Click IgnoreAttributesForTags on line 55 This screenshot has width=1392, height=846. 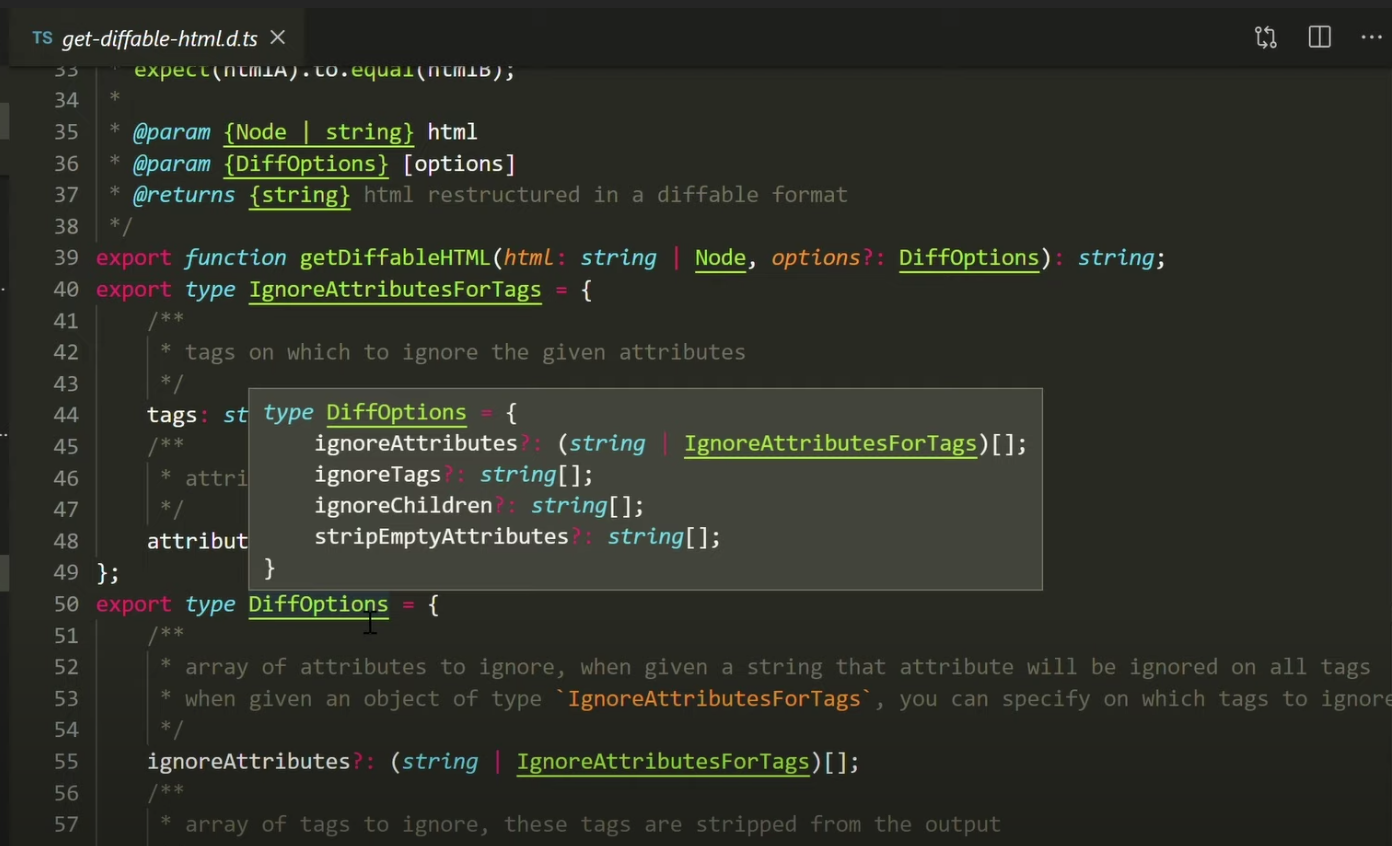[663, 762]
